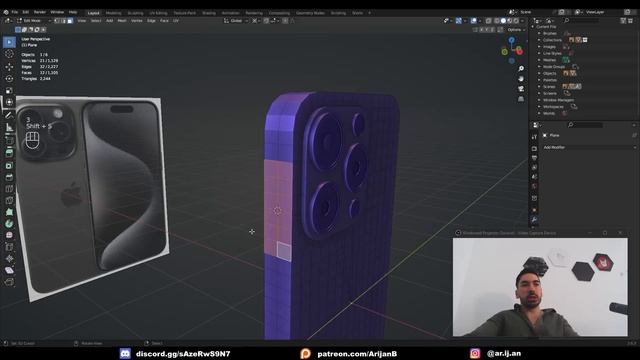Select the 3D Cursor tool
640x360 pixels.
[x=9, y=54]
